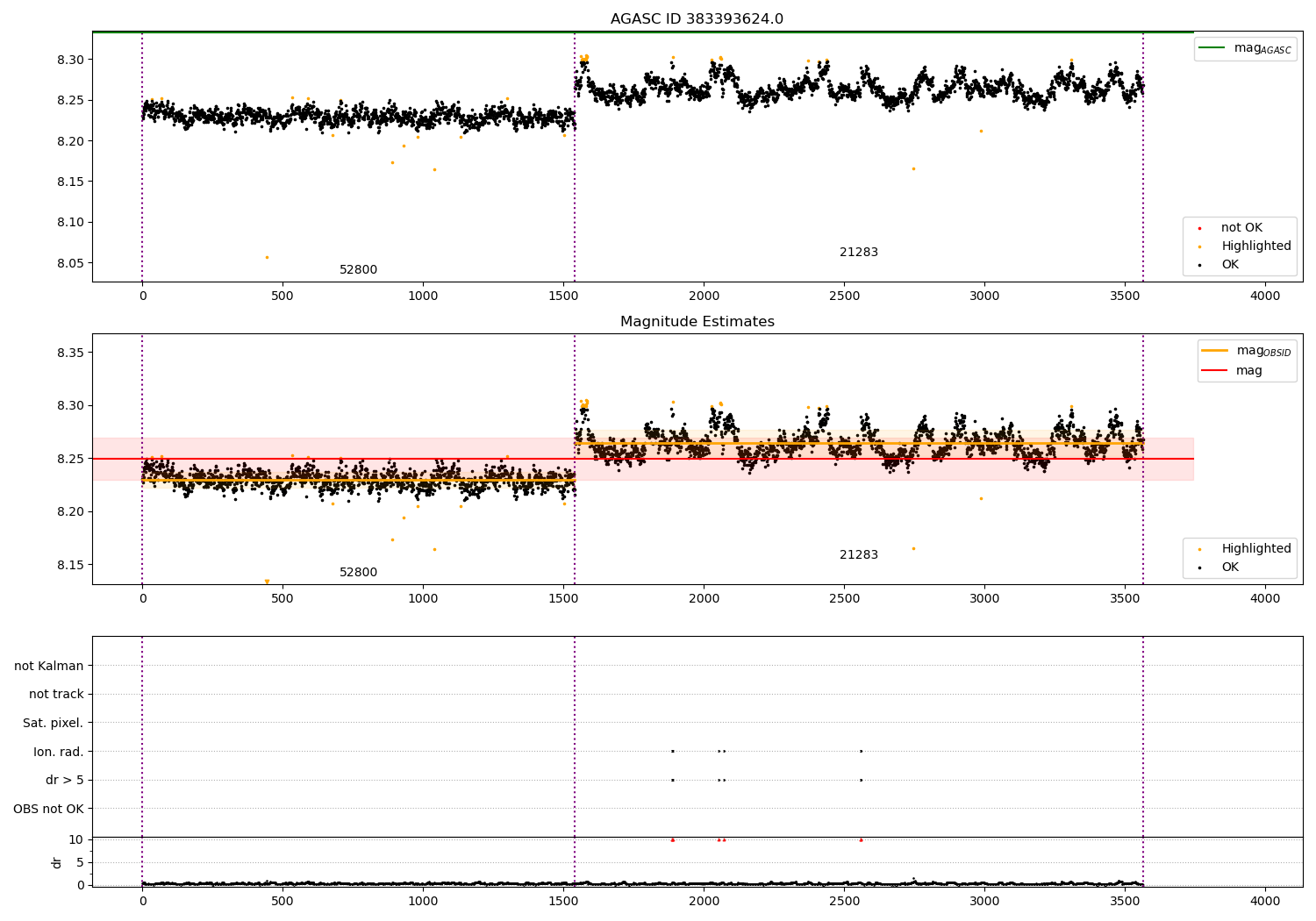Click the y-axis tick '8.35' in the middle plot
The width and height of the screenshot is (1316, 921).
tap(70, 353)
